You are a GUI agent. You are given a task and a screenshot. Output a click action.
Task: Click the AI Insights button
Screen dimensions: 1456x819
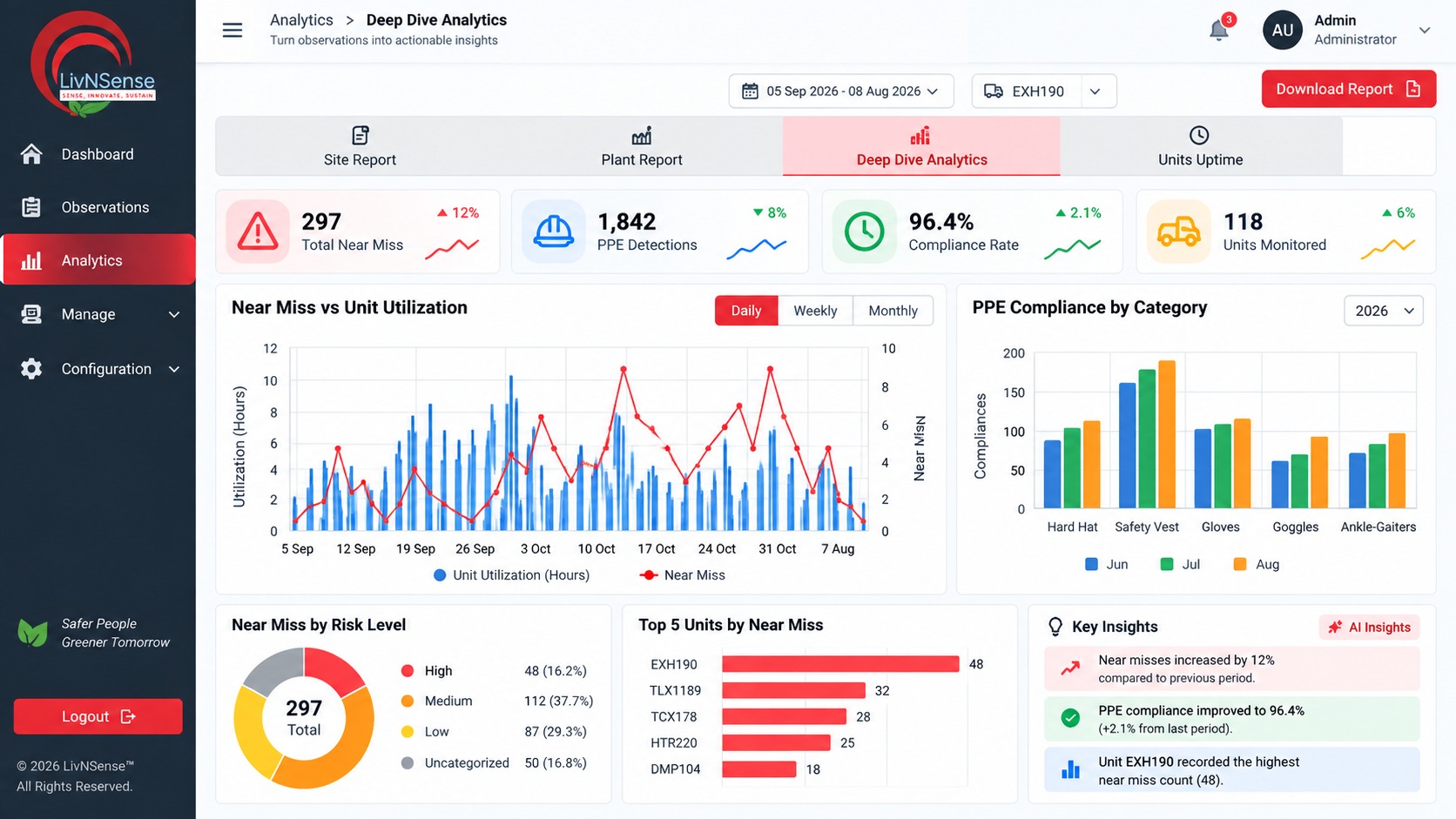coord(1369,628)
